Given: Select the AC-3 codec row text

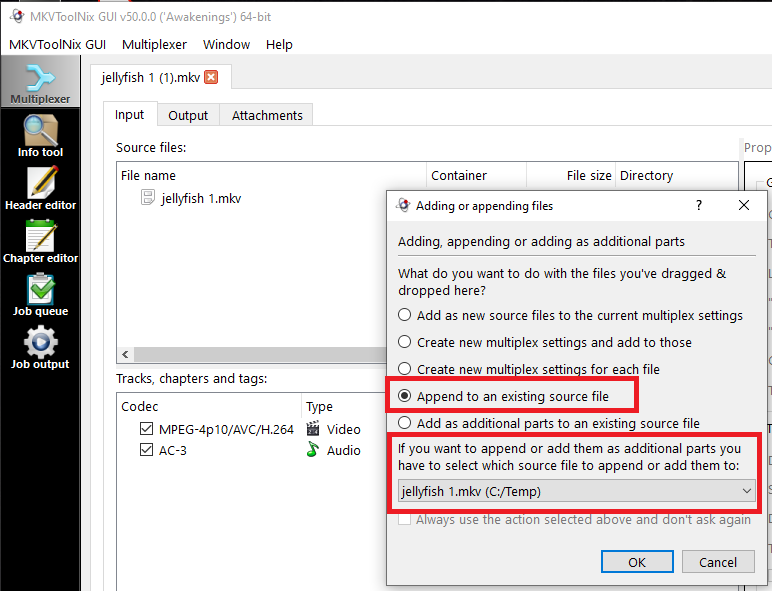Looking at the screenshot, I should (173, 450).
